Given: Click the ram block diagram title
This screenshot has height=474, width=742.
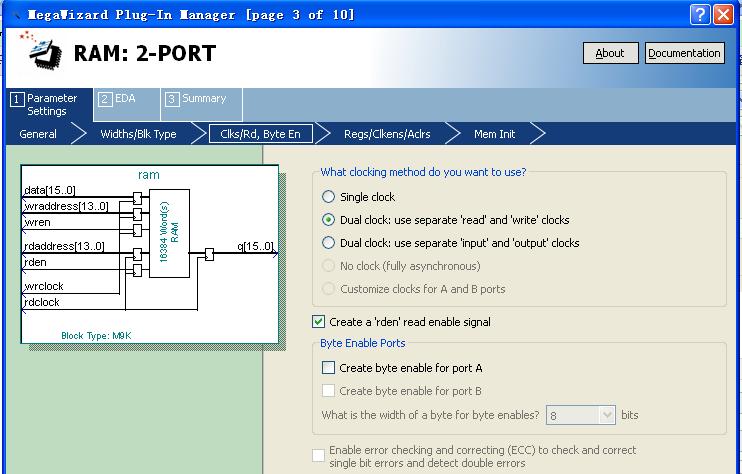Looking at the screenshot, I should click(149, 175).
